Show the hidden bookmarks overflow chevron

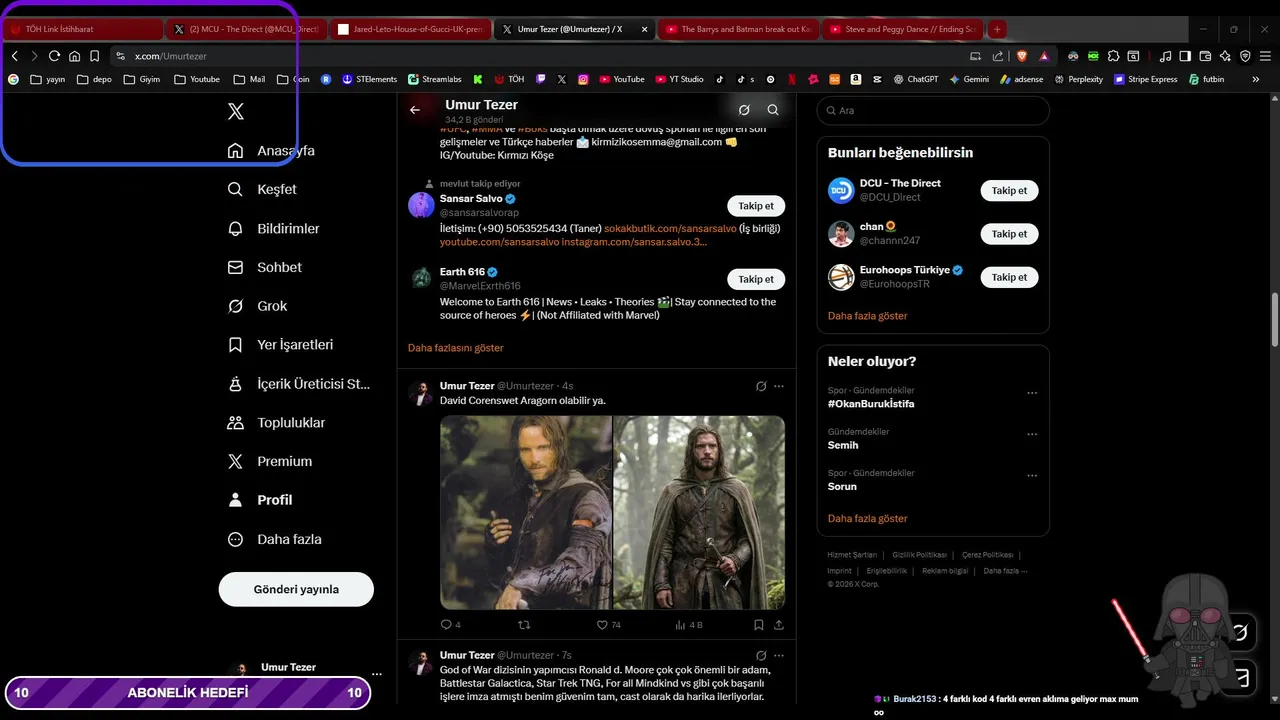point(1256,79)
